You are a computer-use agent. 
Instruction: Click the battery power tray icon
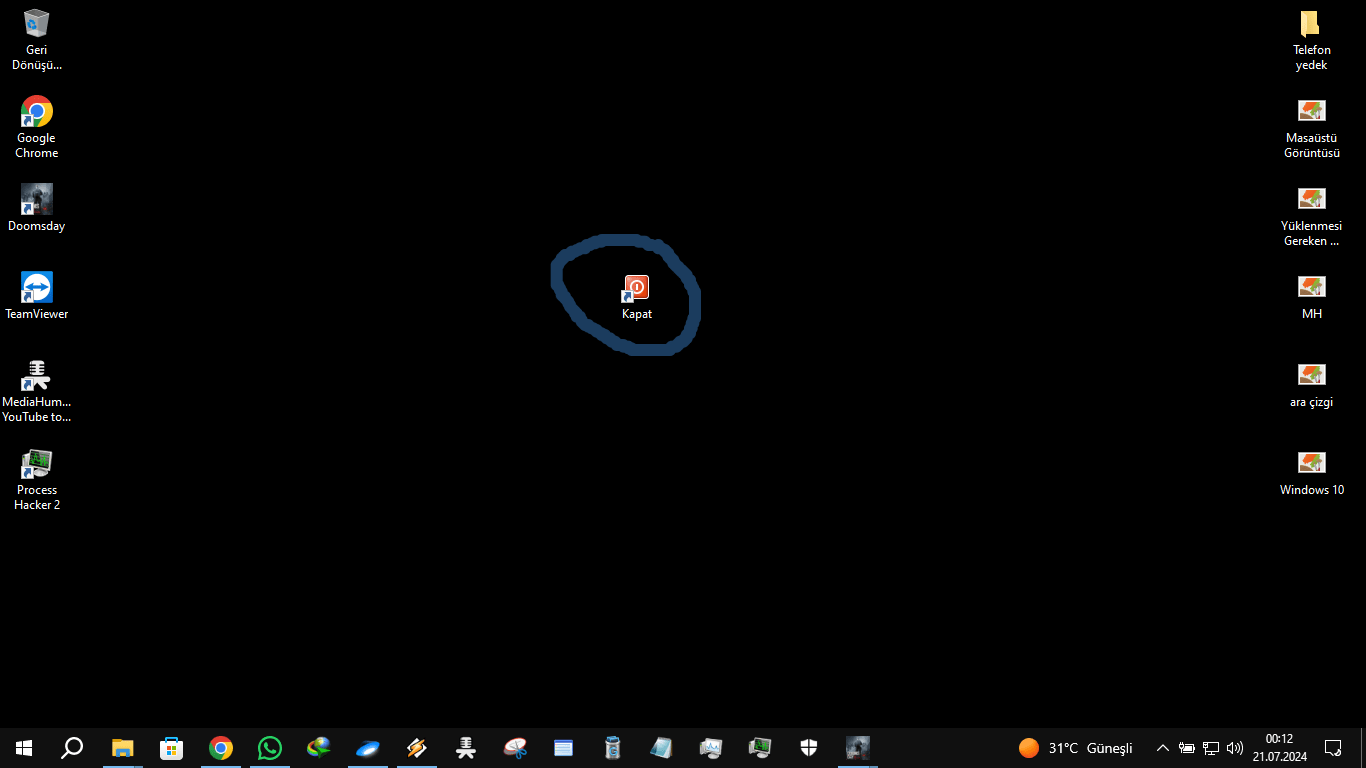coord(1187,748)
